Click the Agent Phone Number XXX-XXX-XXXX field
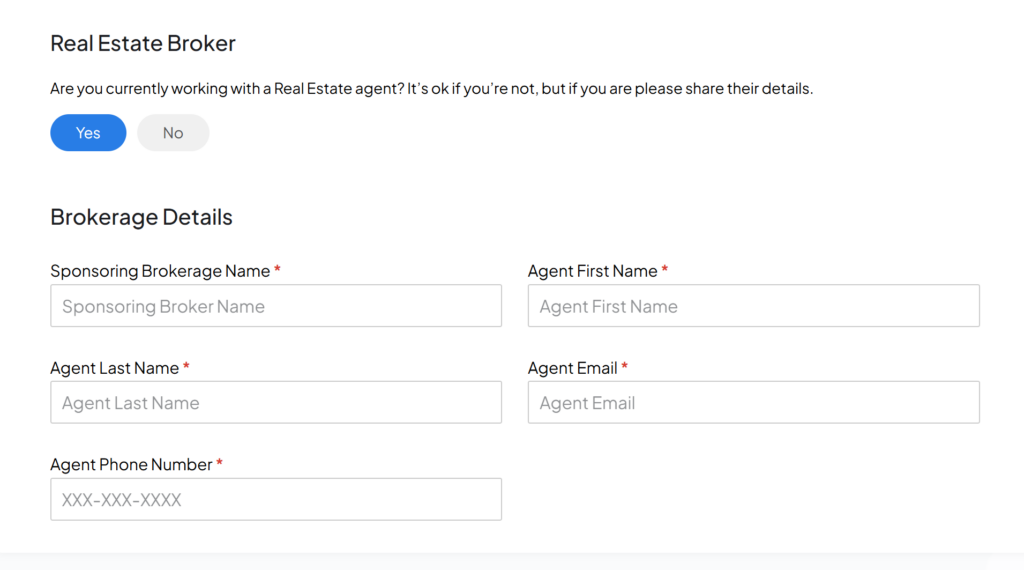Image resolution: width=1024 pixels, height=570 pixels. [x=276, y=499]
